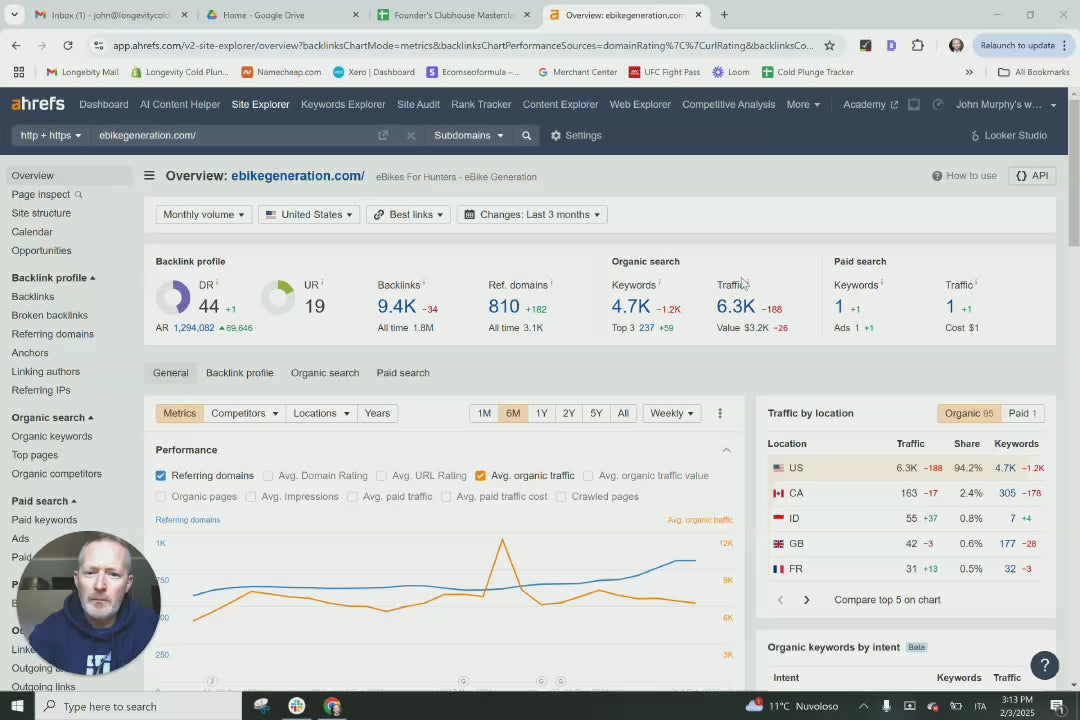The width and height of the screenshot is (1080, 720).
Task: Switch to the Backlink profile tab
Action: pyautogui.click(x=239, y=373)
